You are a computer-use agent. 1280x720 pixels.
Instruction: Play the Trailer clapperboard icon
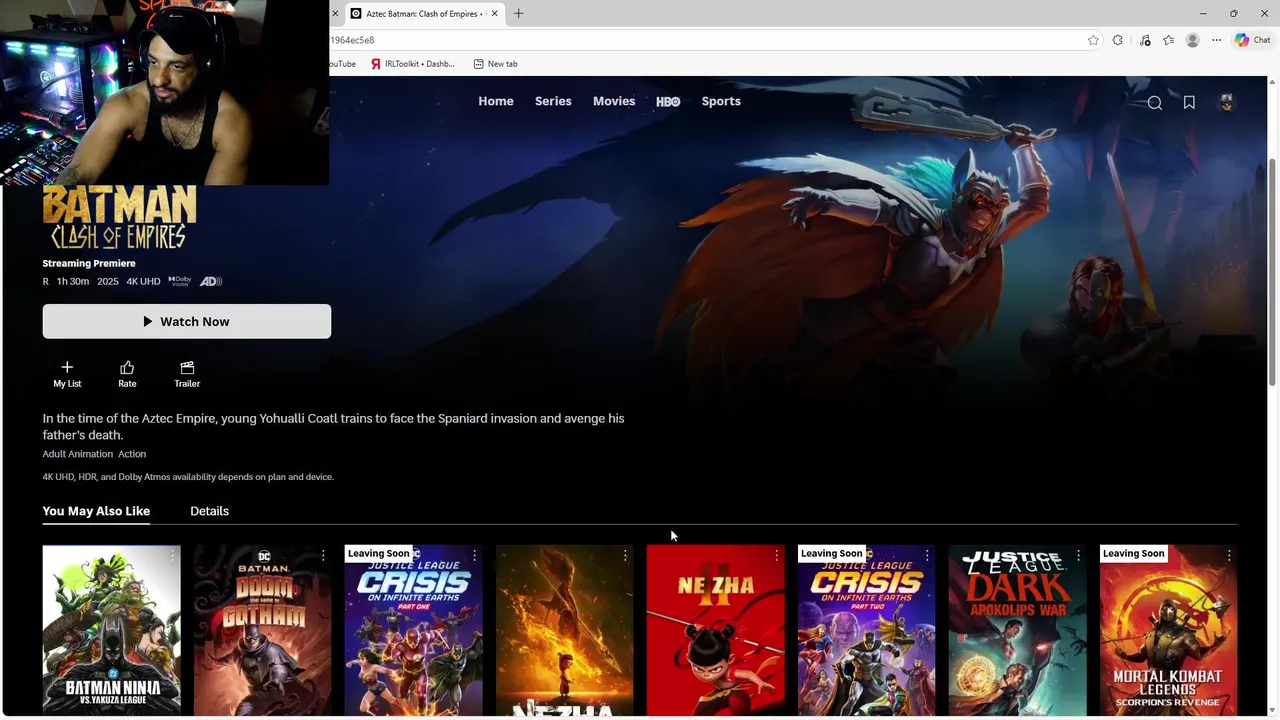pyautogui.click(x=187, y=374)
